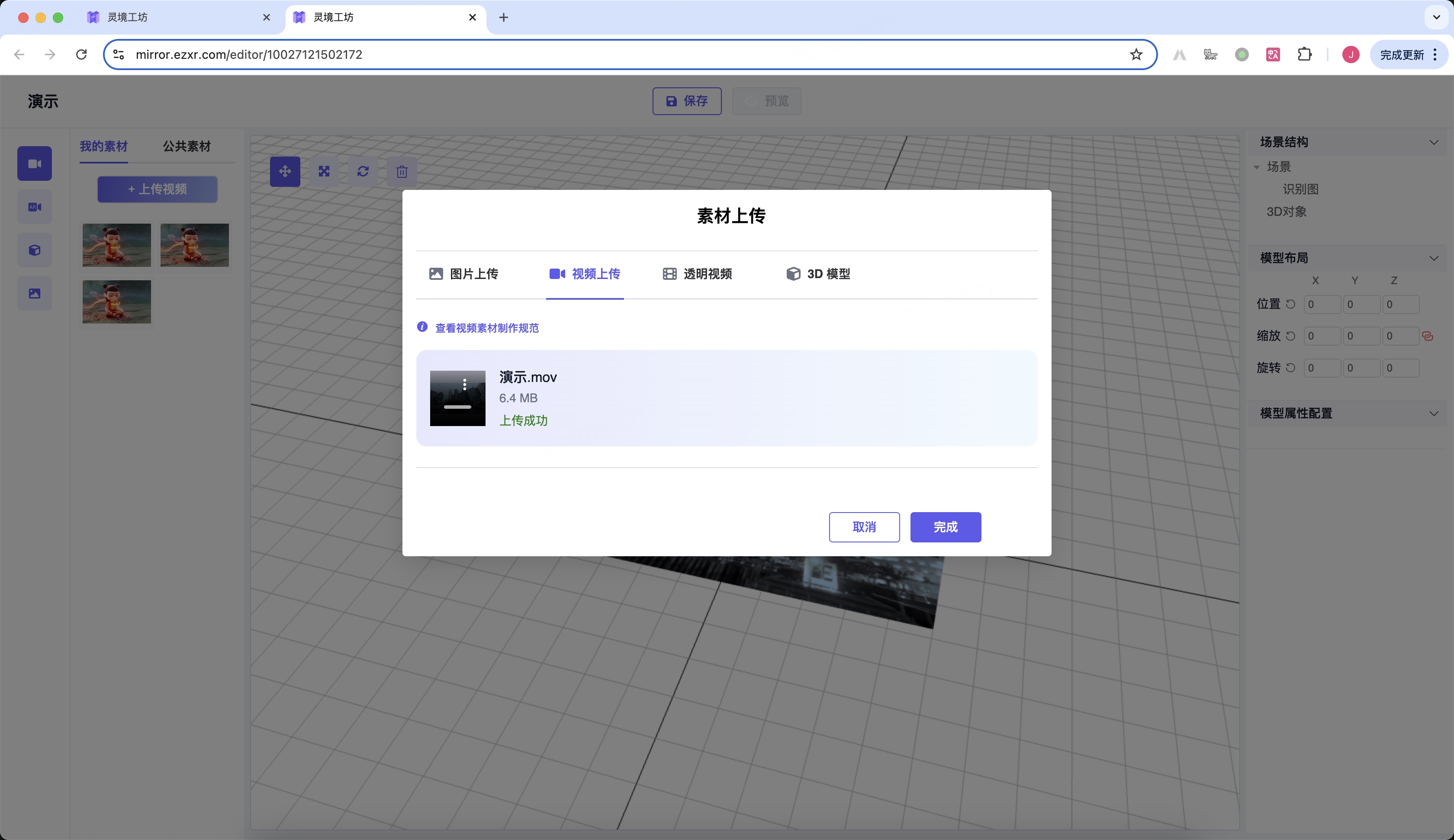Viewport: 1454px width, 840px height.
Task: Open the tab search dropdown arrow
Action: click(x=1436, y=17)
